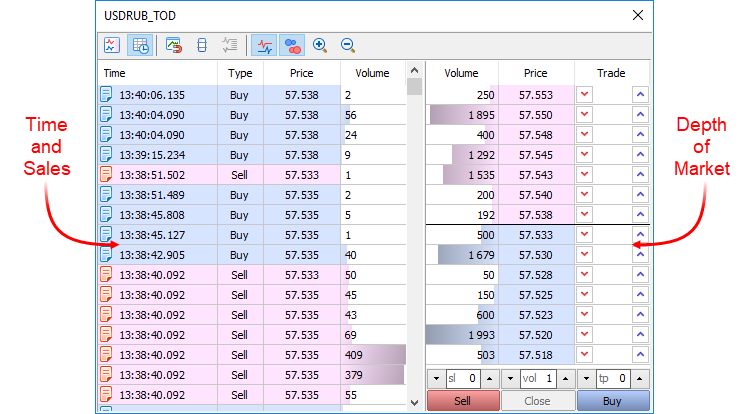Viewport: 750px width, 414px height.
Task: Click the Close position button
Action: [x=538, y=401]
